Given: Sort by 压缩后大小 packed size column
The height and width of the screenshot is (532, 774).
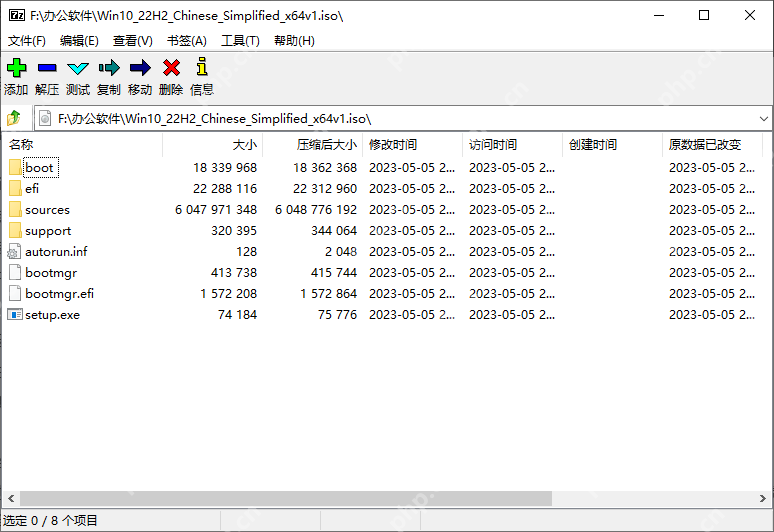Looking at the screenshot, I should (312, 145).
